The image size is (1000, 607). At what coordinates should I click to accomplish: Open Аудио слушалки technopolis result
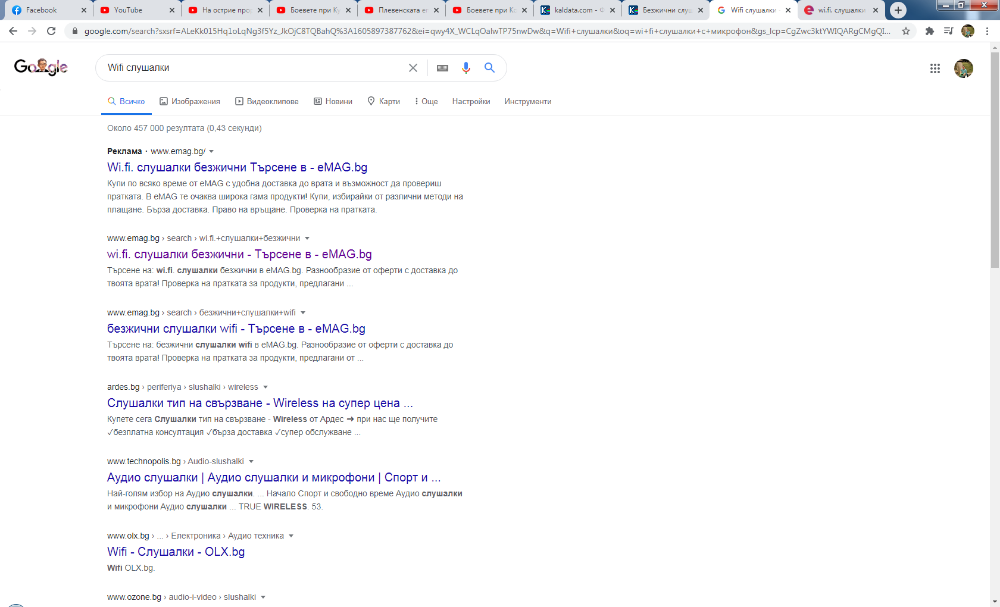[274, 478]
